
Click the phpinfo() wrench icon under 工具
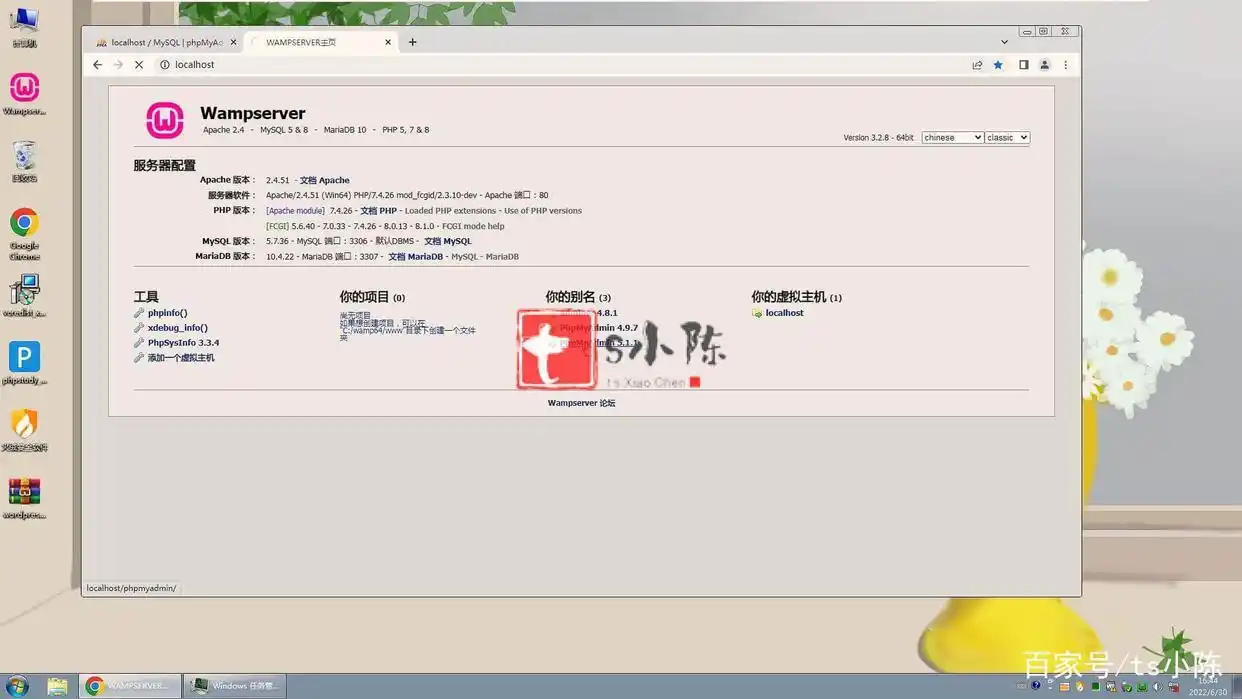click(138, 312)
